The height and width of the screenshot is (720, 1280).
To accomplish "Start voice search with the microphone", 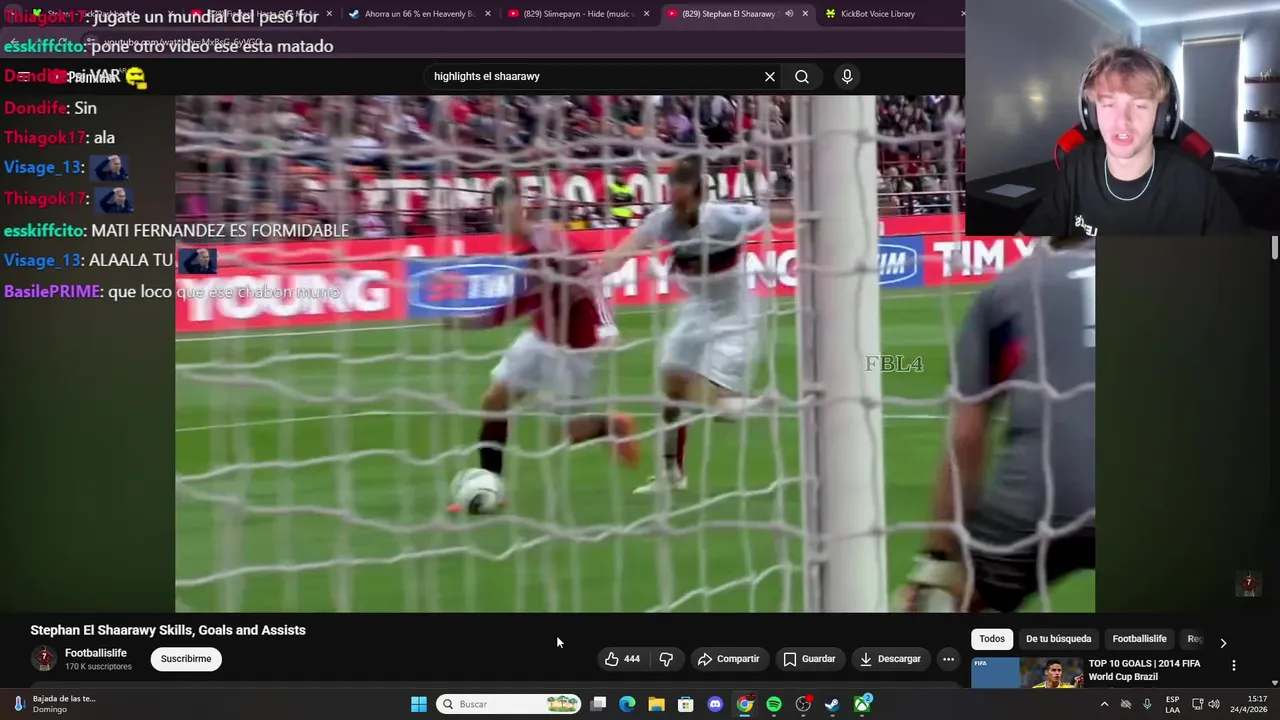I will point(847,76).
